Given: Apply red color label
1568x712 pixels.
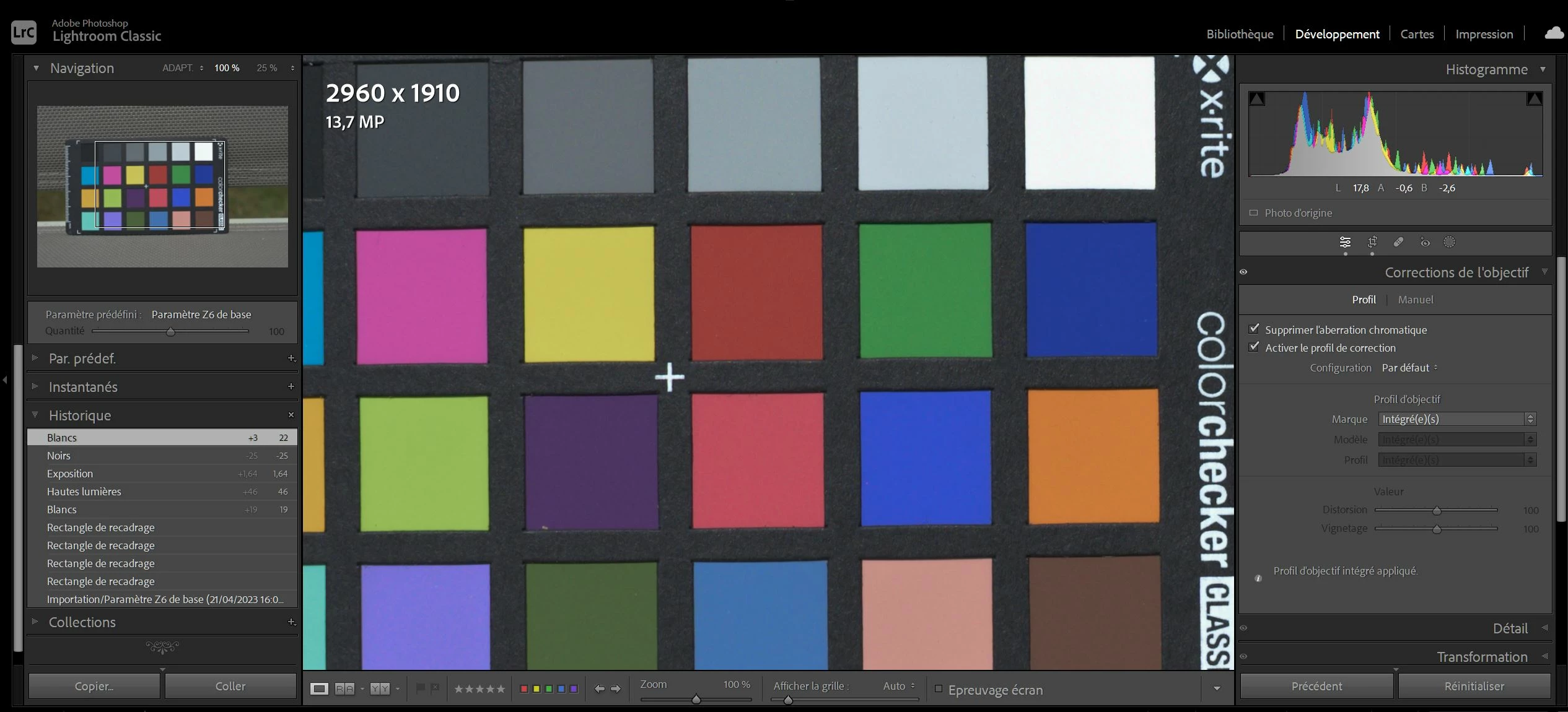Looking at the screenshot, I should (524, 688).
